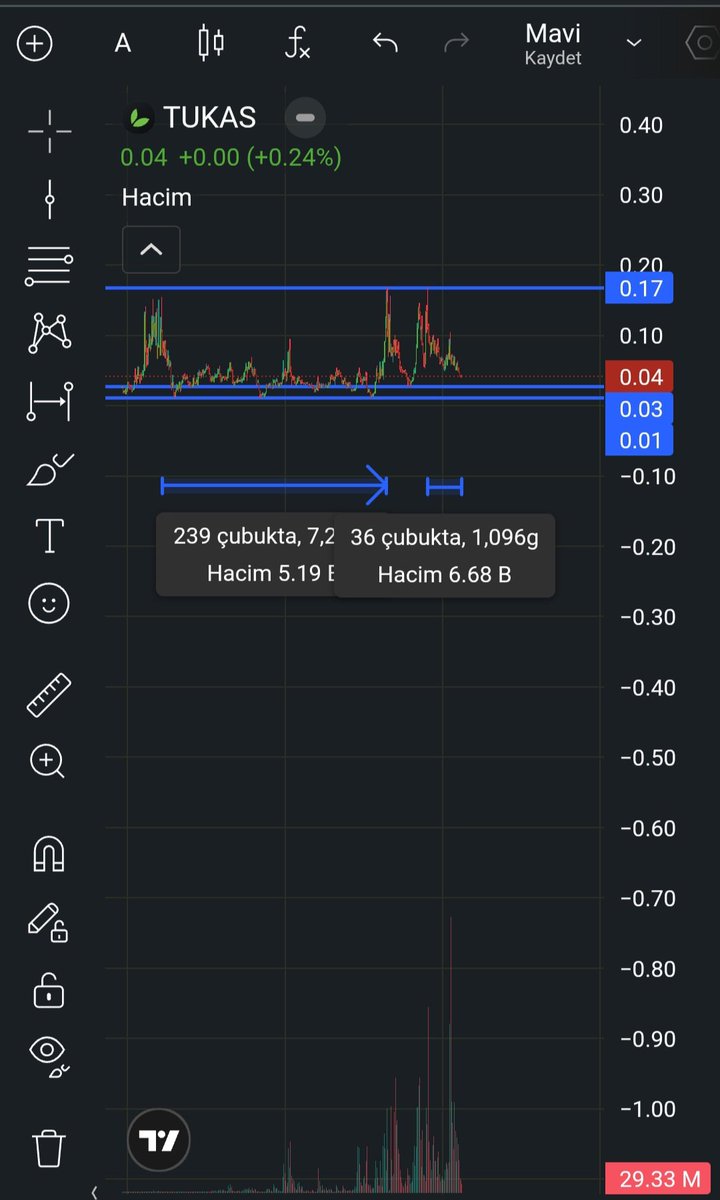Select the long blue date range arrow
This screenshot has height=1200, width=720.
point(275,486)
